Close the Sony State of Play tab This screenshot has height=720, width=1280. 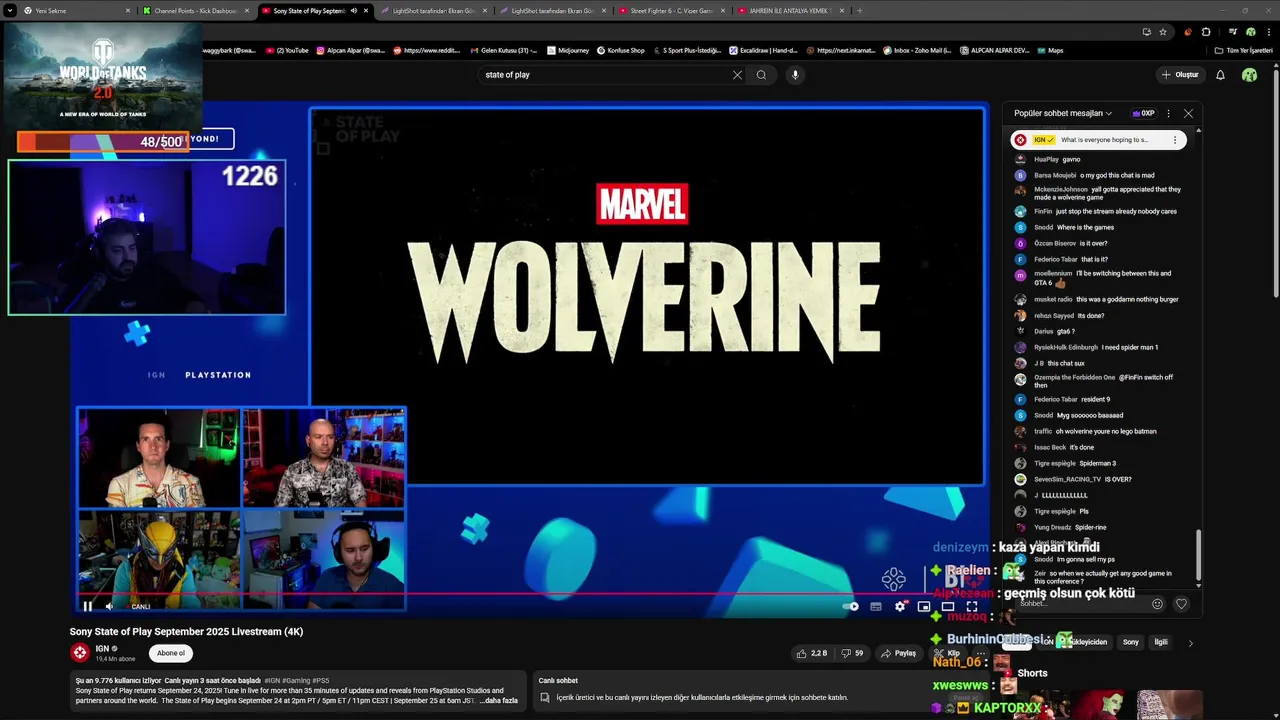[366, 11]
